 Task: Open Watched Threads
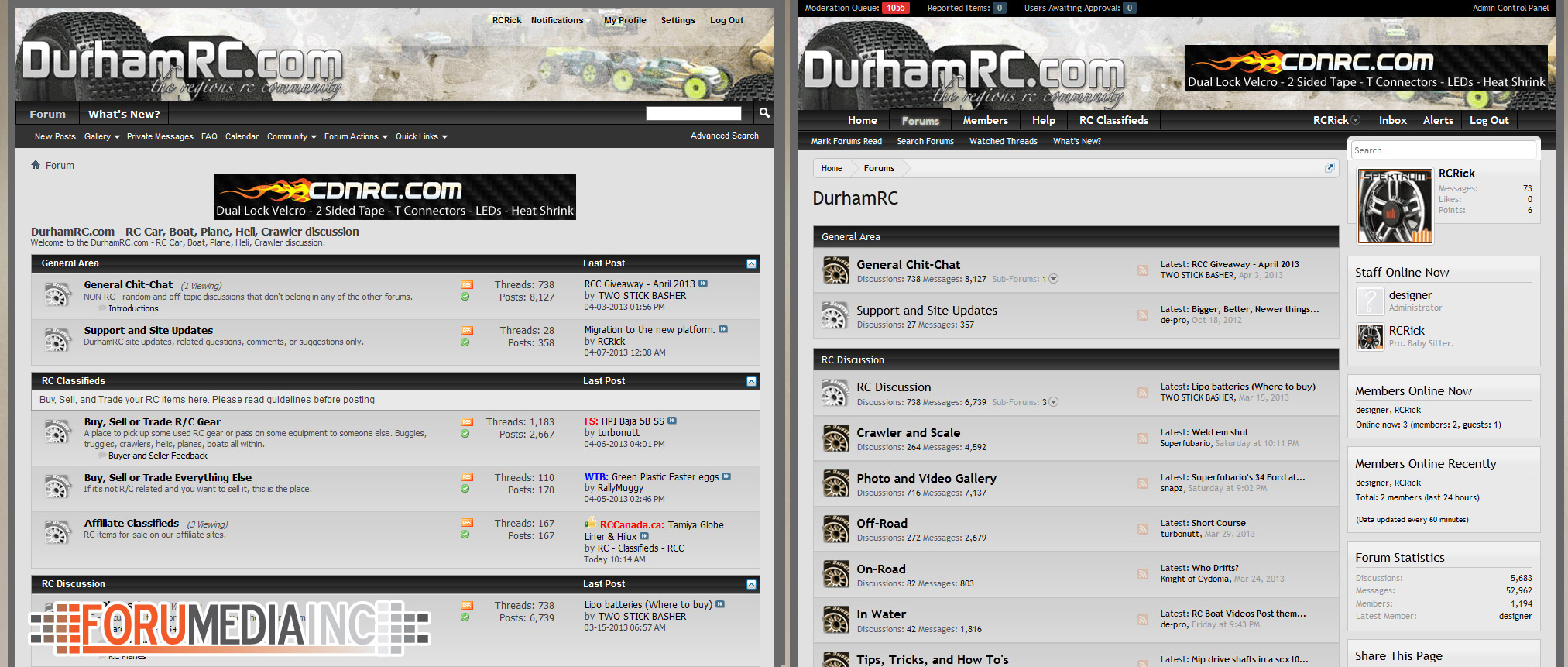pos(1004,141)
